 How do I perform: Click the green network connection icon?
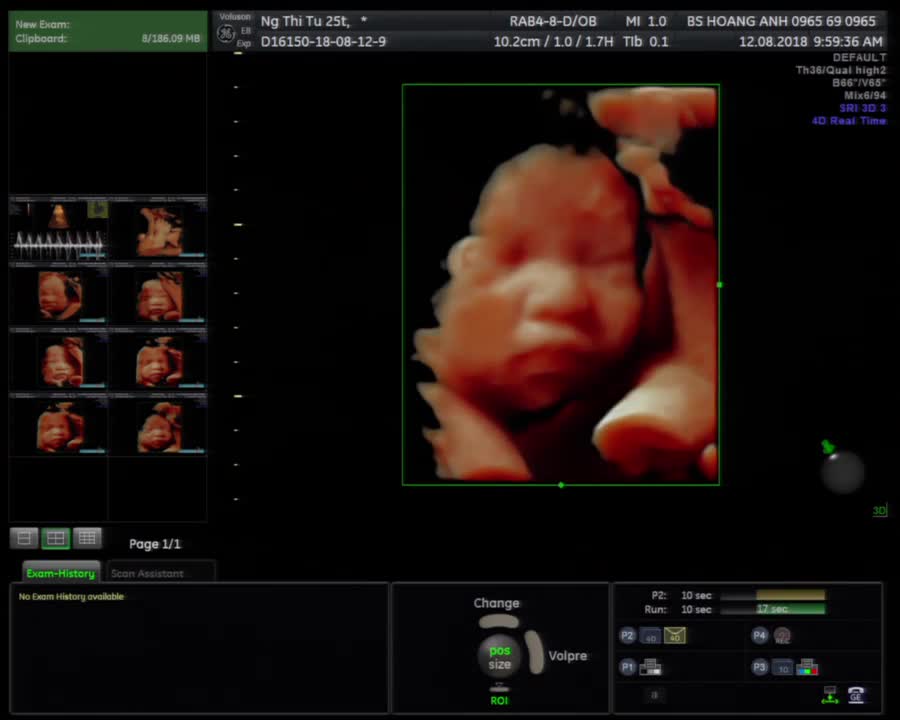[x=830, y=695]
